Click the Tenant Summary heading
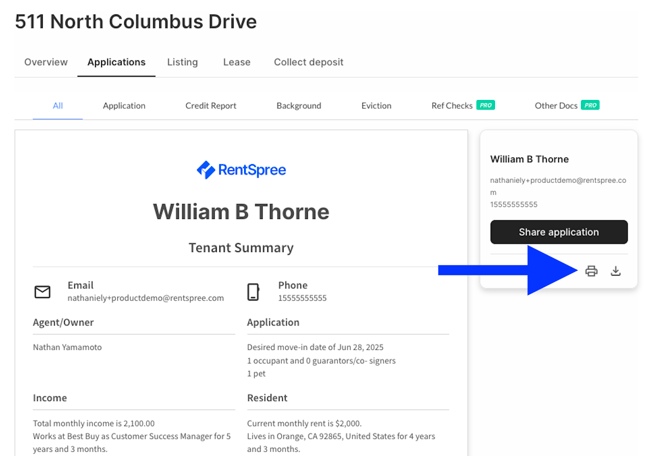 (x=241, y=248)
